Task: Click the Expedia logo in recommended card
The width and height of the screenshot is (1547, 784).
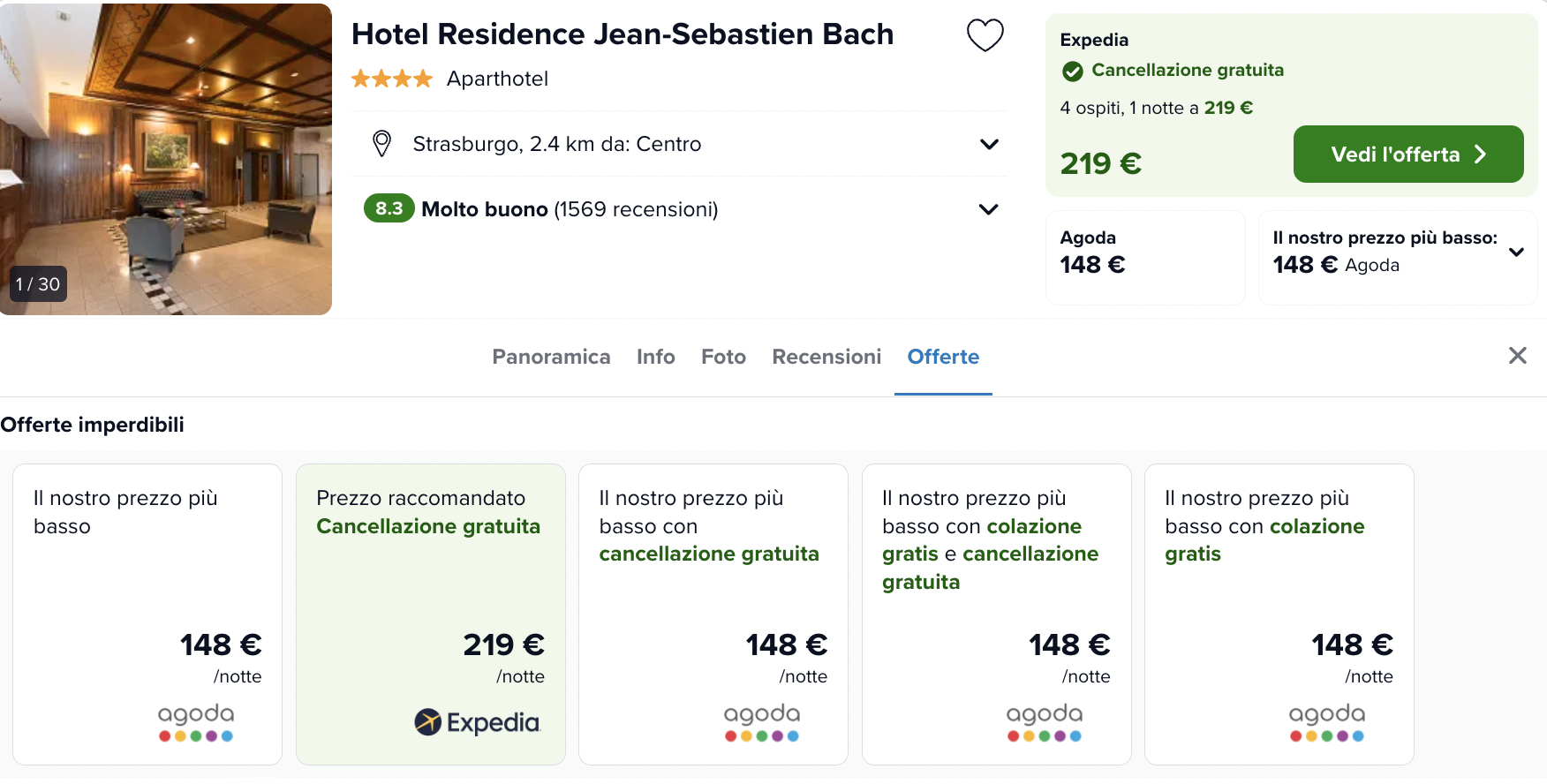Action: pyautogui.click(x=477, y=722)
